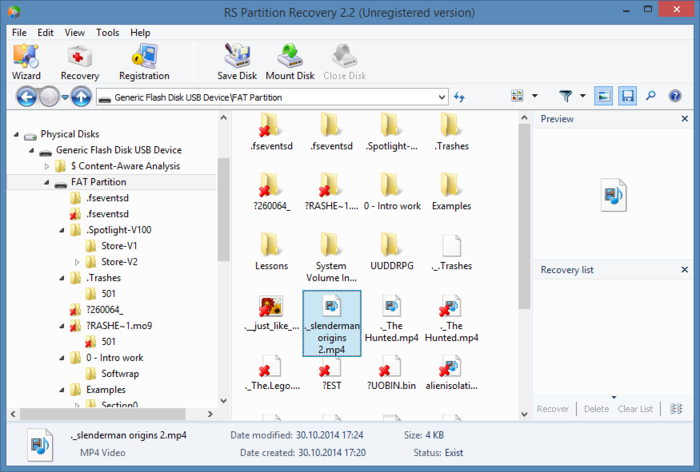Open the view mode dropdown
700x472 pixels.
[534, 97]
